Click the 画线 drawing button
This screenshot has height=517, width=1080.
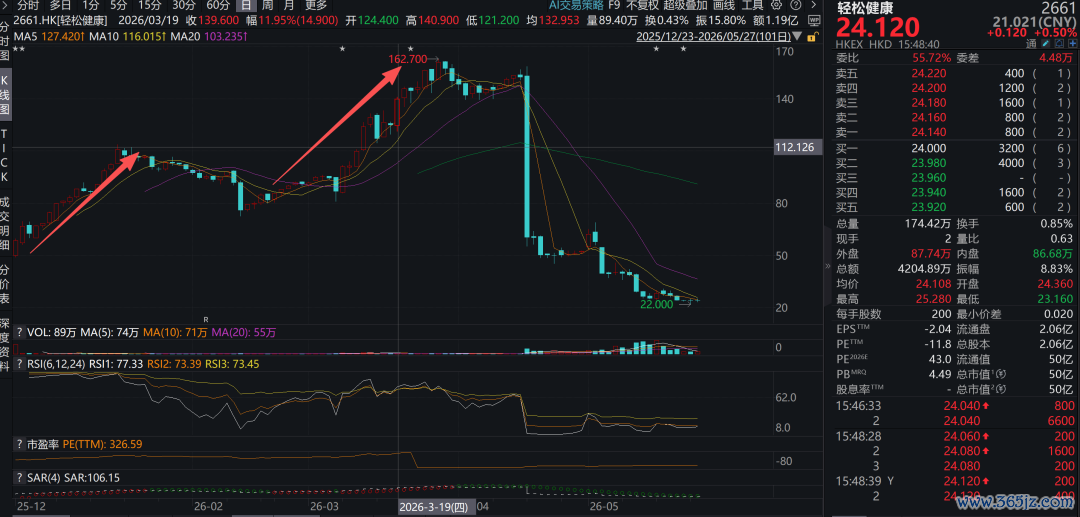[723, 5]
